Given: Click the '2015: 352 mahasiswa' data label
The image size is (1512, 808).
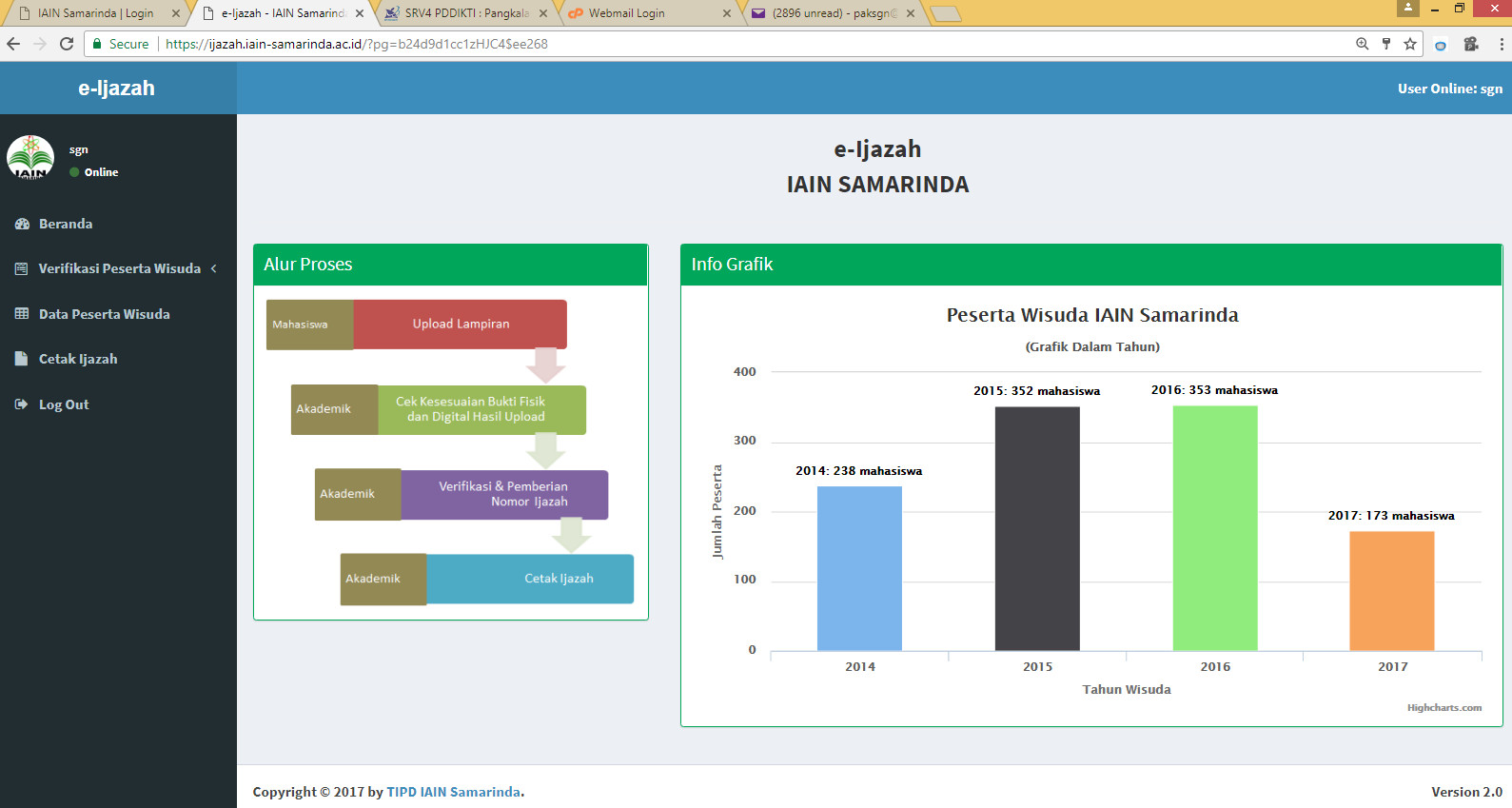Looking at the screenshot, I should coord(1036,391).
